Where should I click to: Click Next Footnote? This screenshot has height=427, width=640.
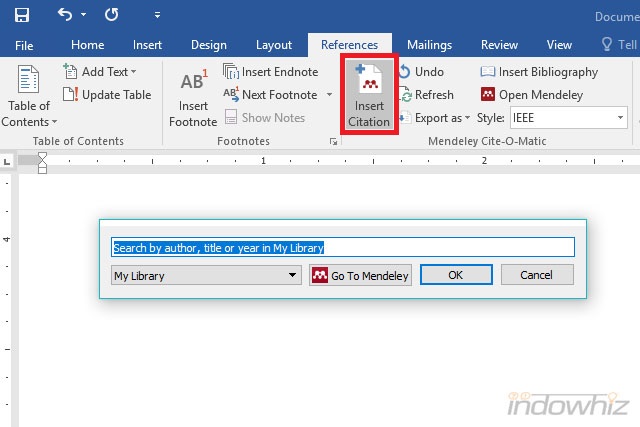point(271,95)
